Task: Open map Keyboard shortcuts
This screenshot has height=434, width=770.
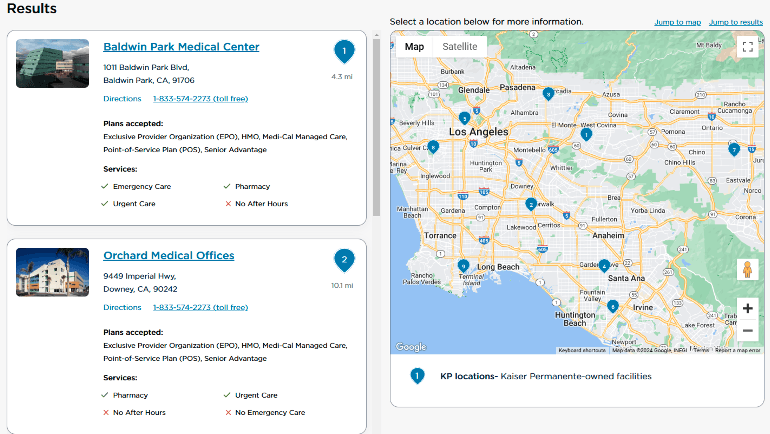Action: (582, 350)
